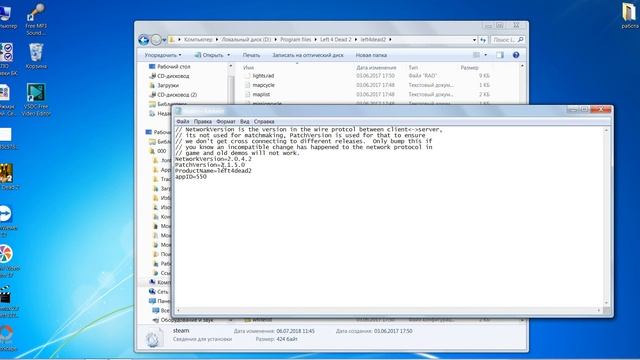Select the VSDC Free Video Editor shortcut
This screenshot has height=360, width=640.
36,100
